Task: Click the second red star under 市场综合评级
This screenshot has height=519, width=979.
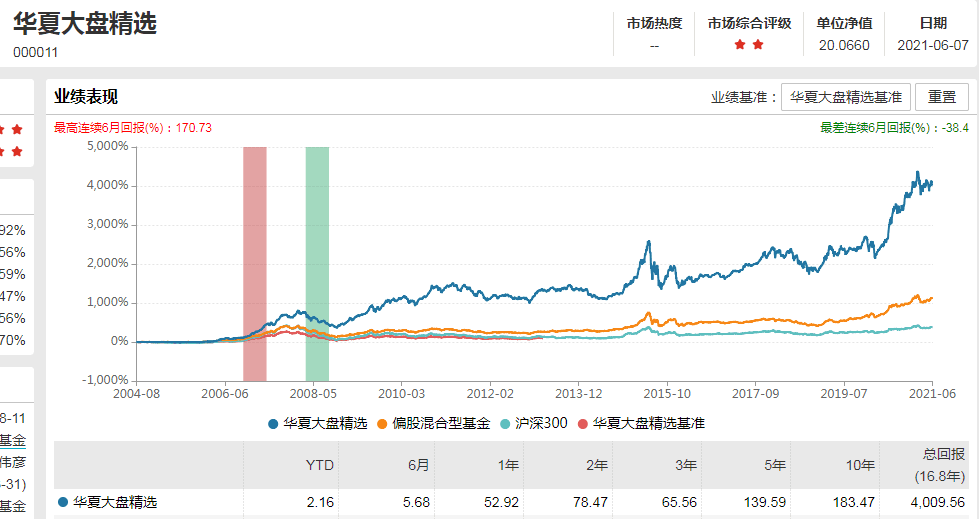Action: (x=758, y=45)
